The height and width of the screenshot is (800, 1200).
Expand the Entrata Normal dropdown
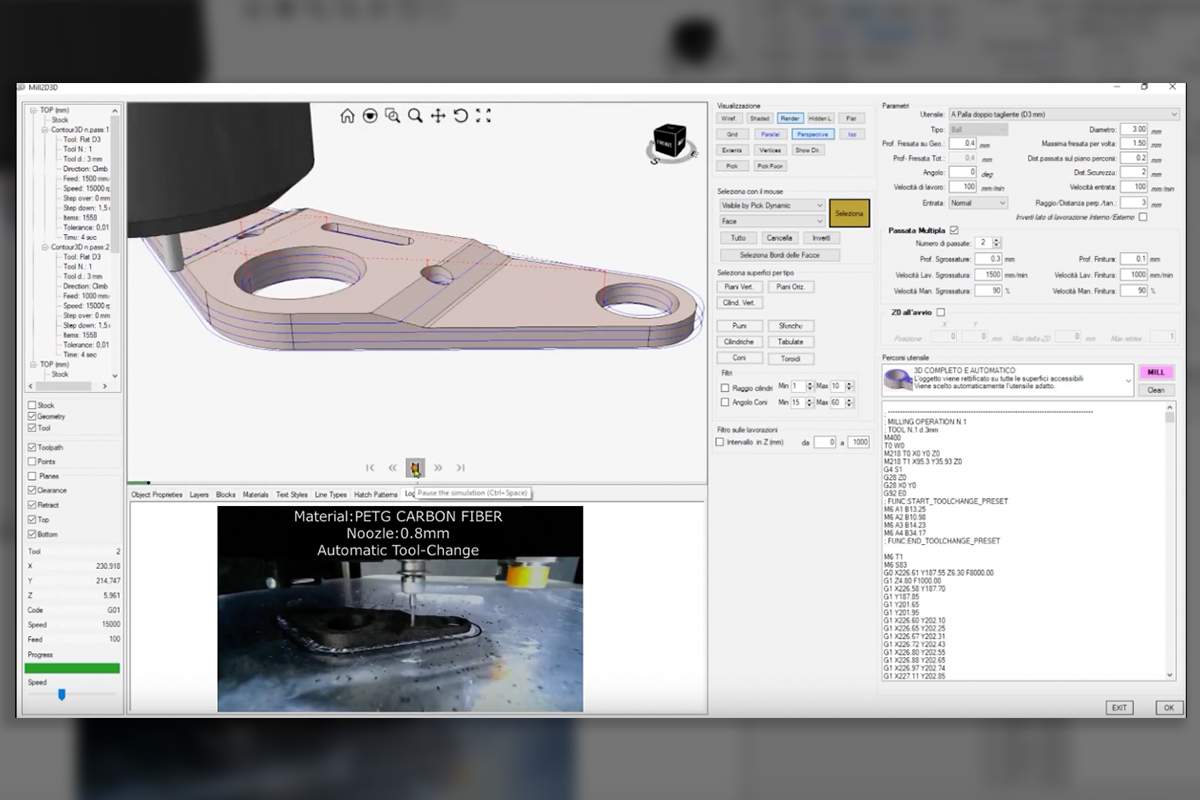click(977, 202)
